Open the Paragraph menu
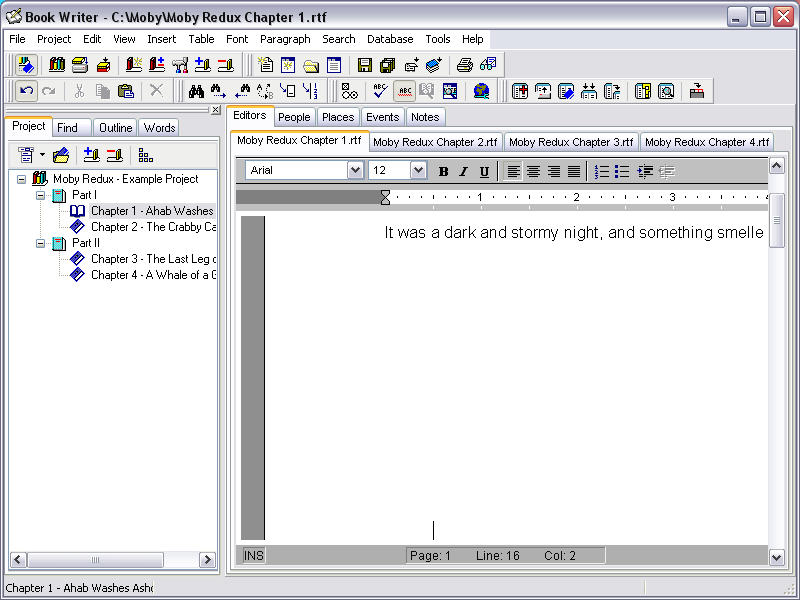Viewport: 800px width, 600px height. point(285,39)
